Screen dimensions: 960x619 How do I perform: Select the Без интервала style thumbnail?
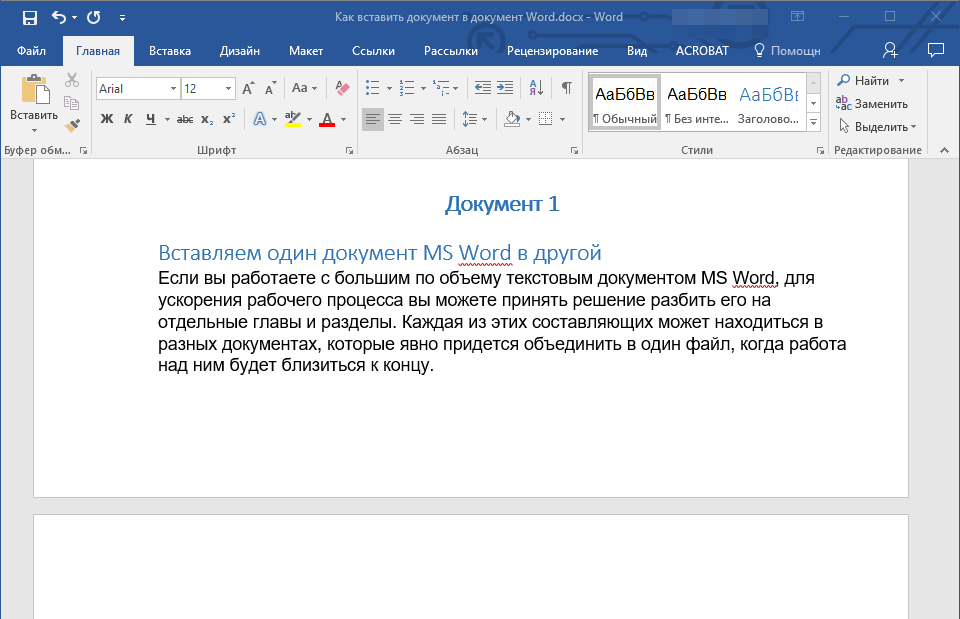(696, 103)
